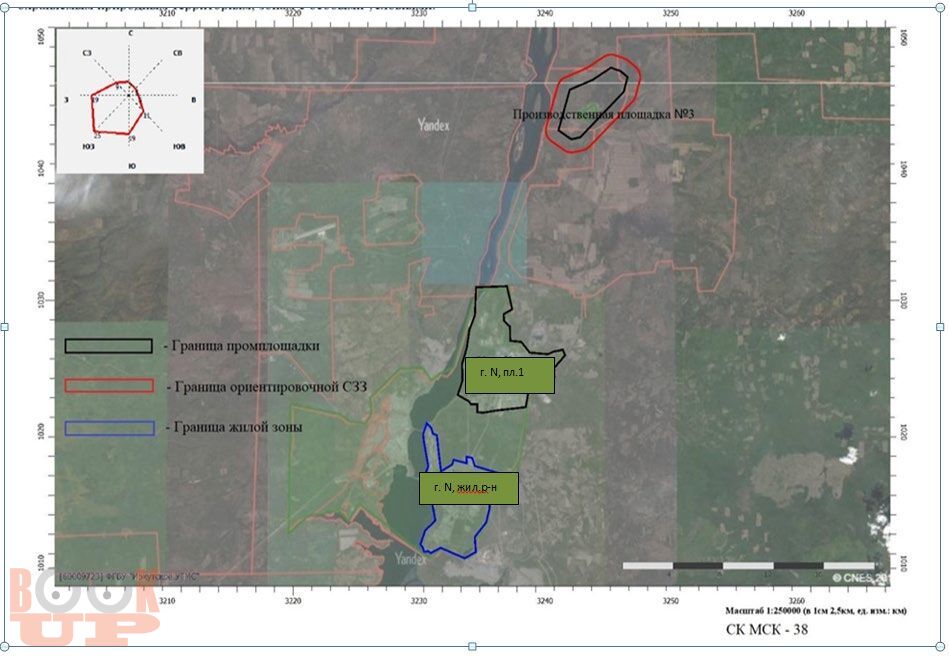Click the blue legend rectangle for жилой зоны

(110, 427)
